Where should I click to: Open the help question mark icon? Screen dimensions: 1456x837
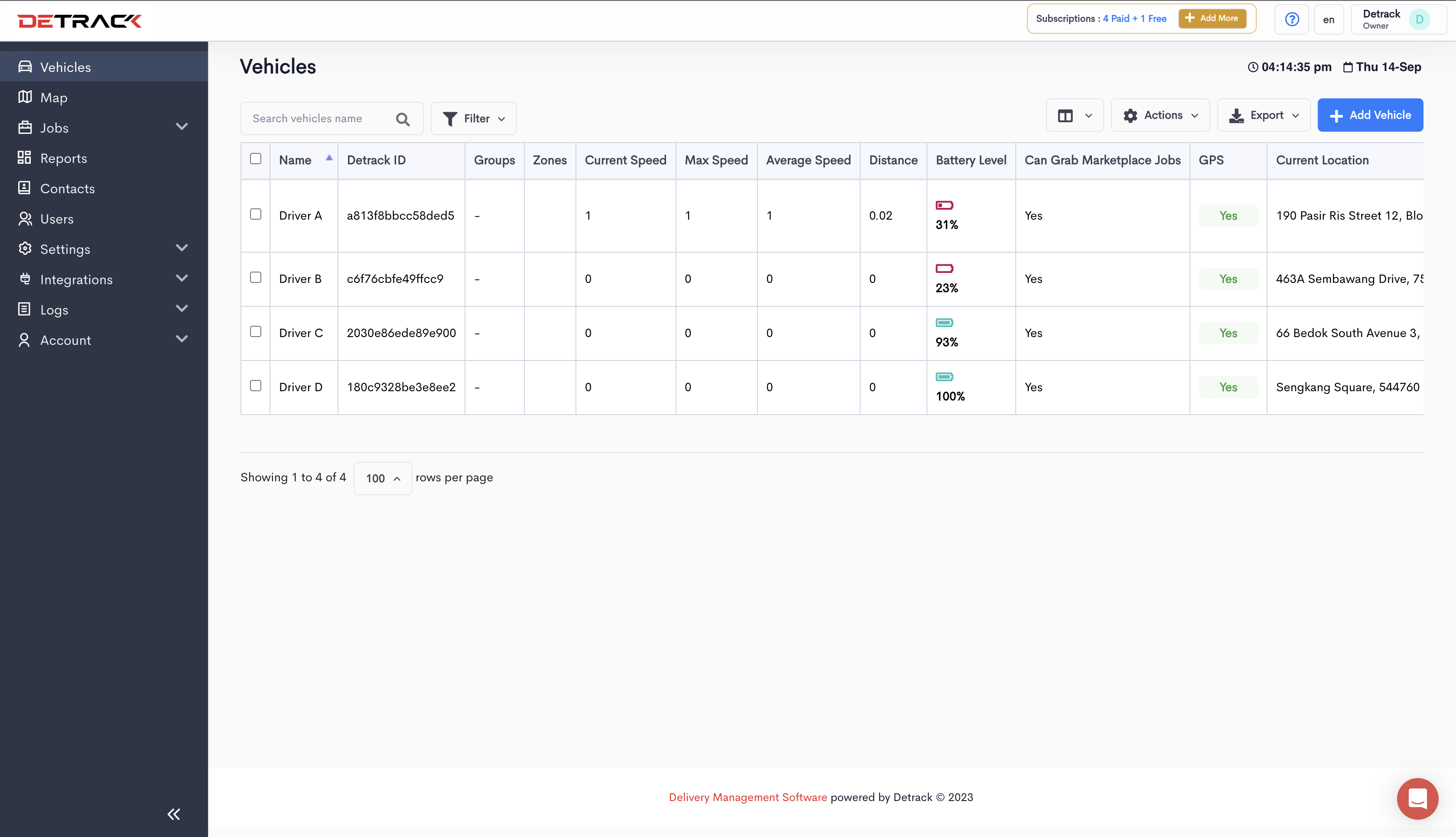pos(1292,19)
